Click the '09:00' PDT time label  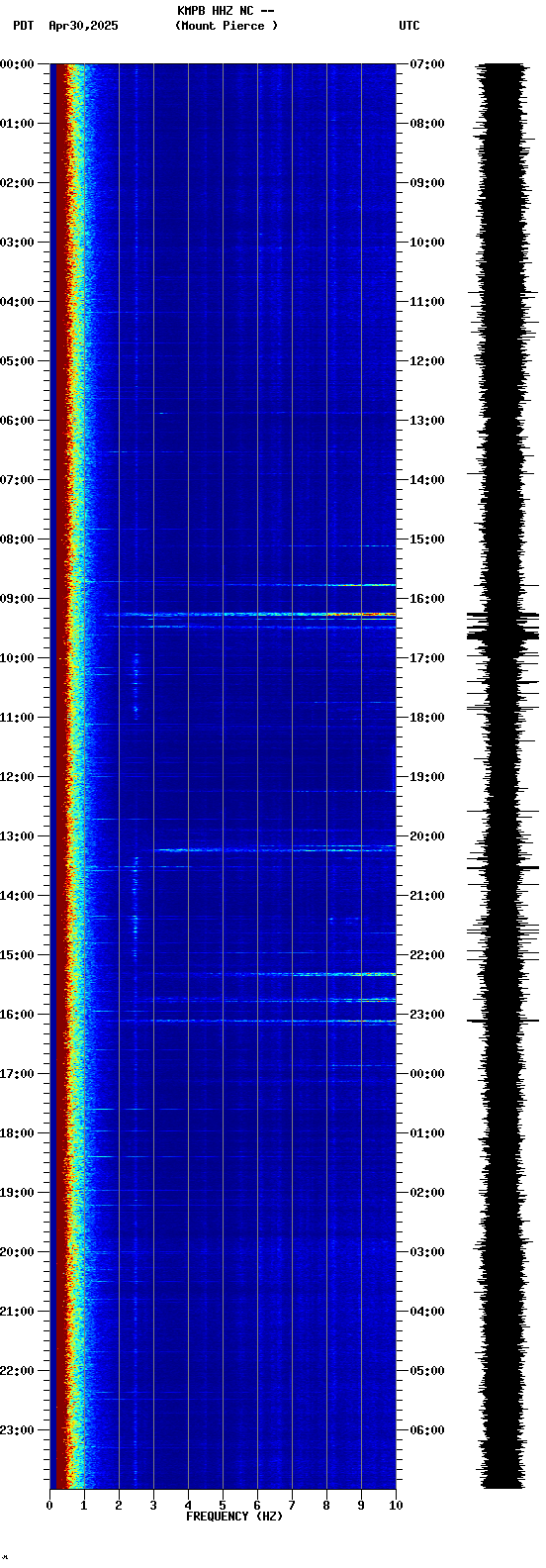[x=17, y=599]
